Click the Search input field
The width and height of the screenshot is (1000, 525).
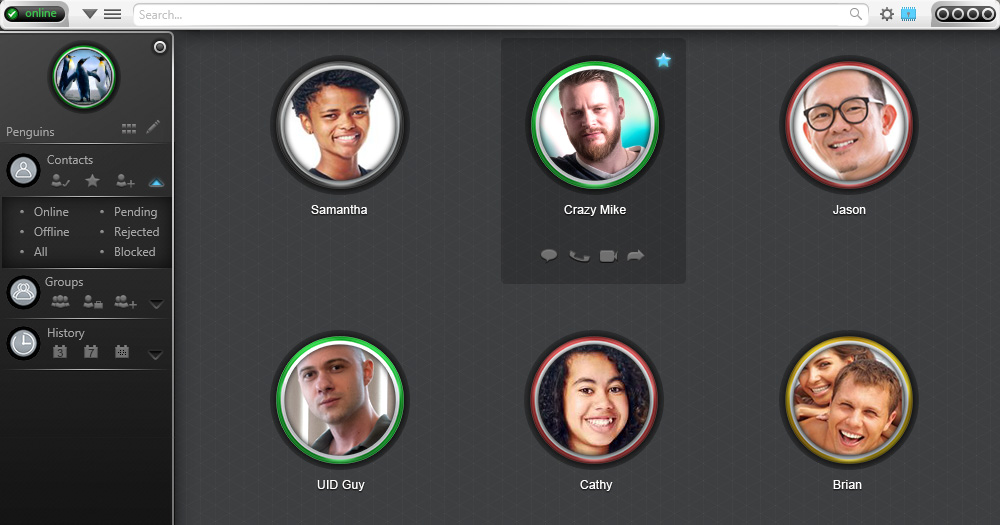500,15
